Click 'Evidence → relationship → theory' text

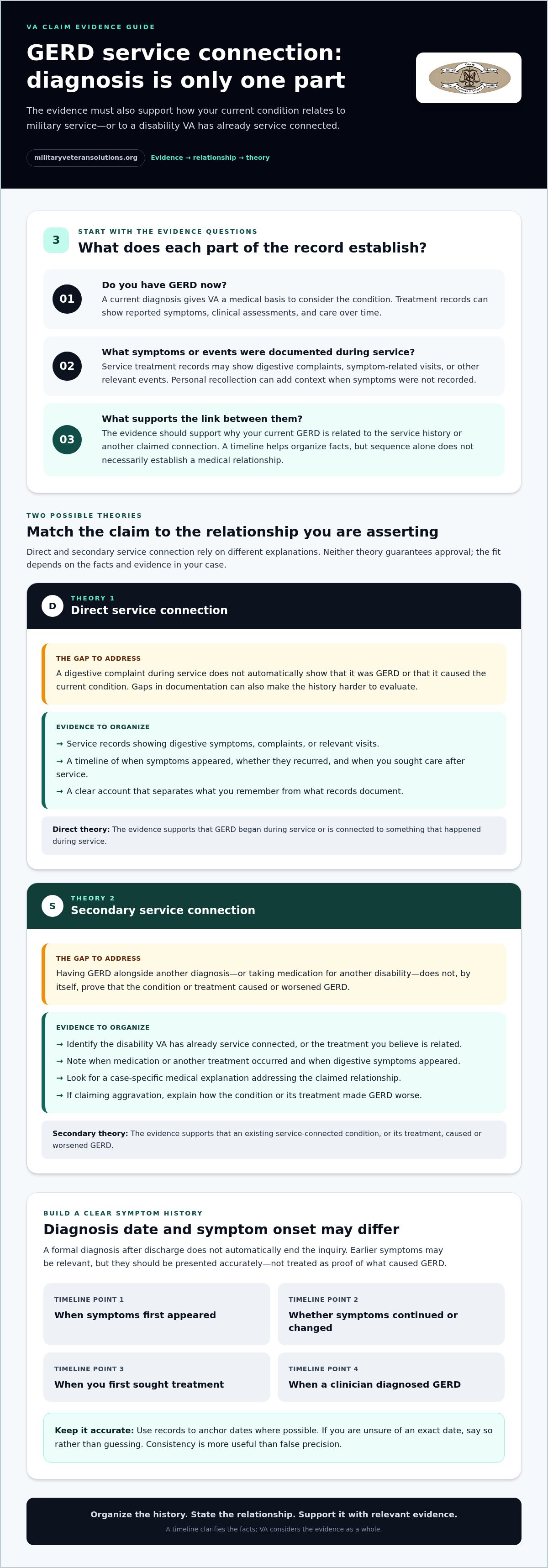(210, 158)
